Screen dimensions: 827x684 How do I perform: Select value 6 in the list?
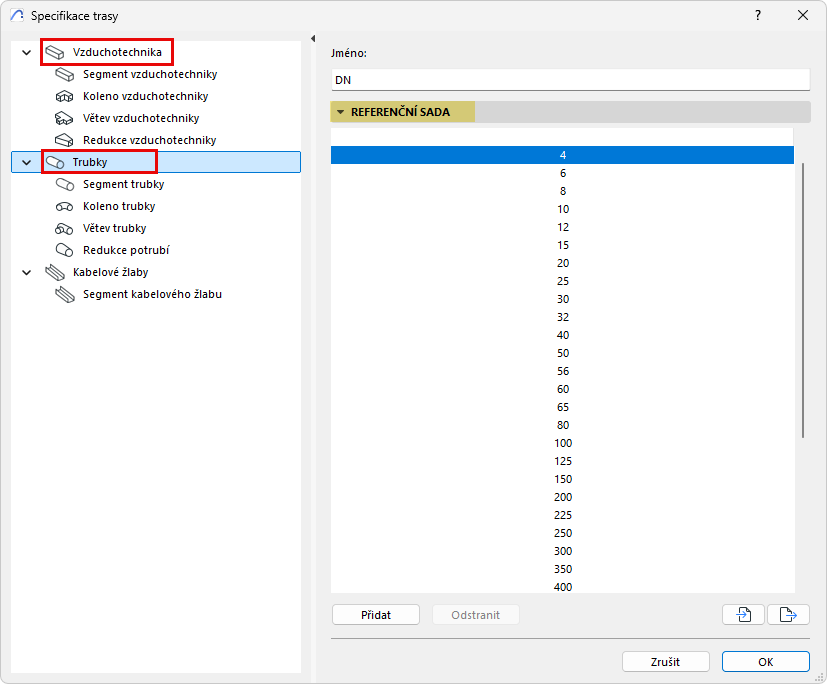(x=562, y=173)
